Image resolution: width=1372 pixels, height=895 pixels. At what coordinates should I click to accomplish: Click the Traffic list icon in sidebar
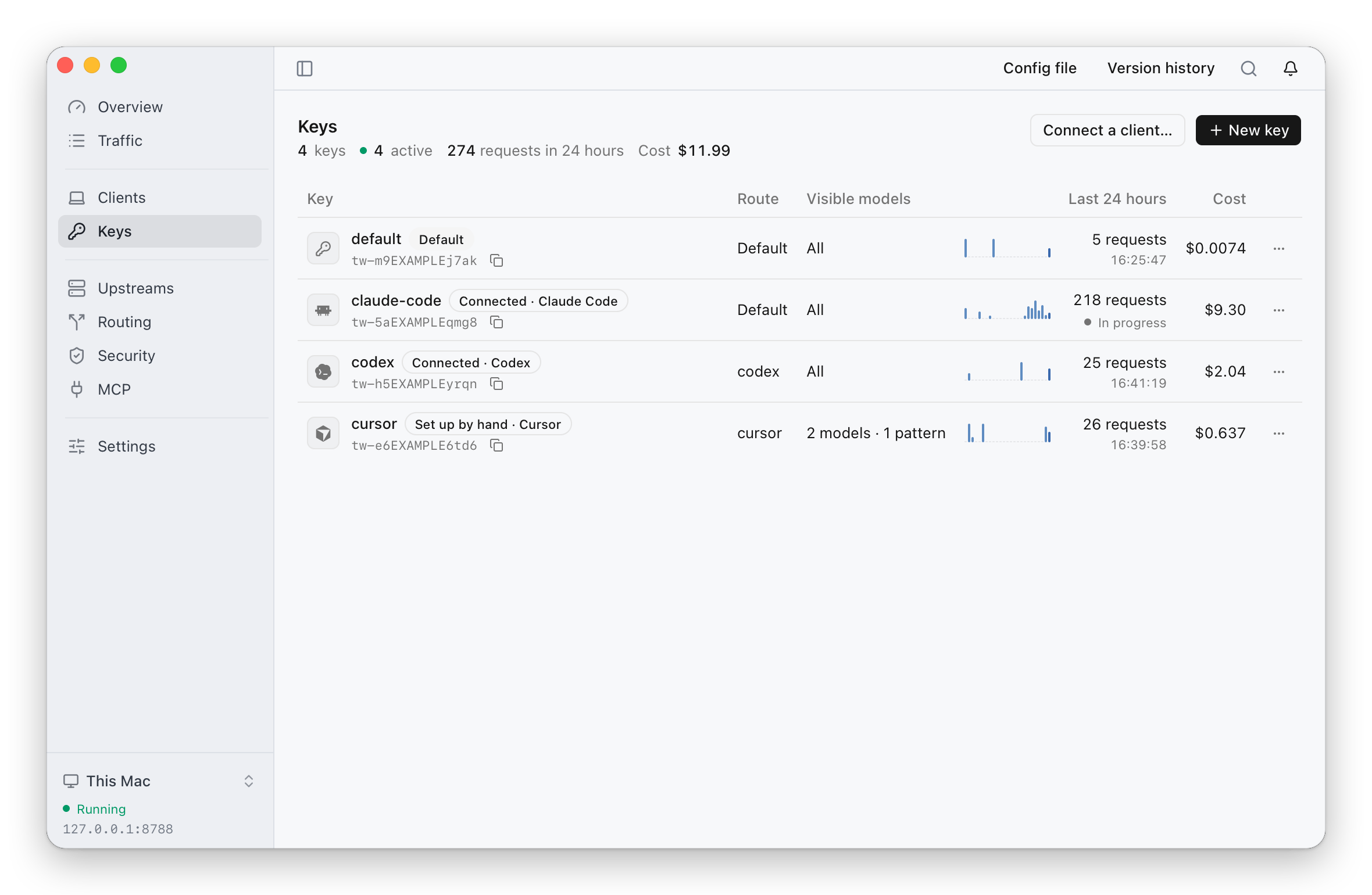77,141
